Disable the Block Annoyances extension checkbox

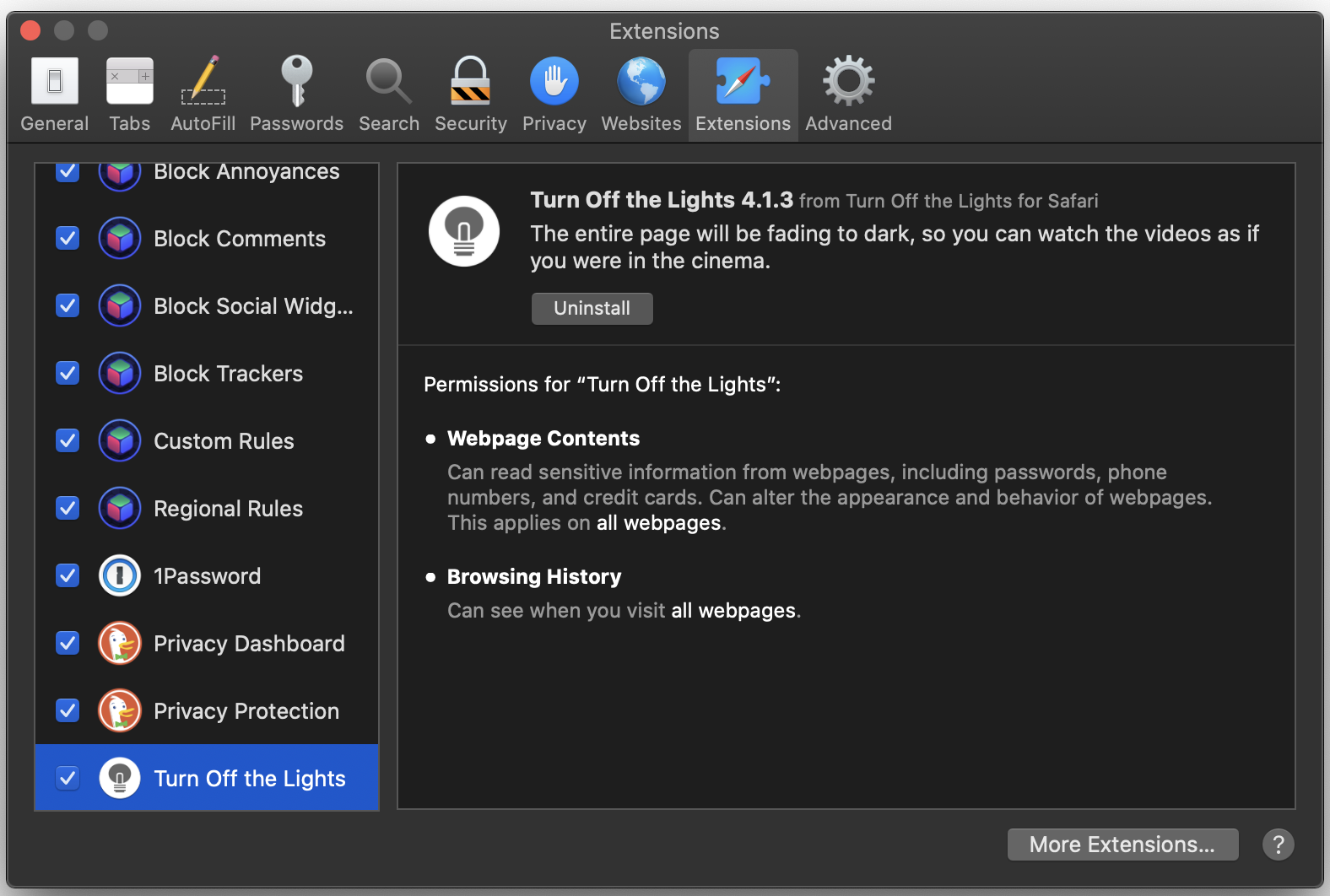point(68,172)
